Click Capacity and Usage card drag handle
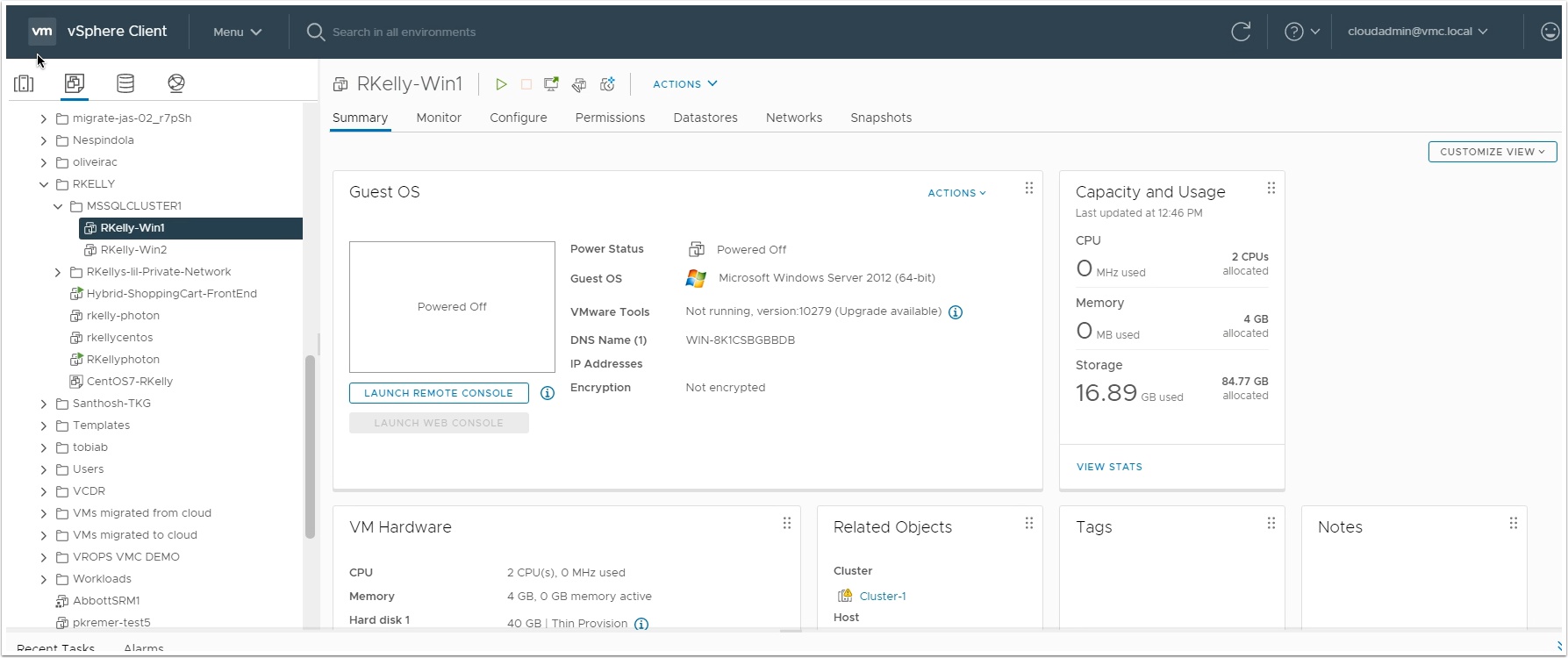Viewport: 1568px width, 658px height. point(1271,189)
